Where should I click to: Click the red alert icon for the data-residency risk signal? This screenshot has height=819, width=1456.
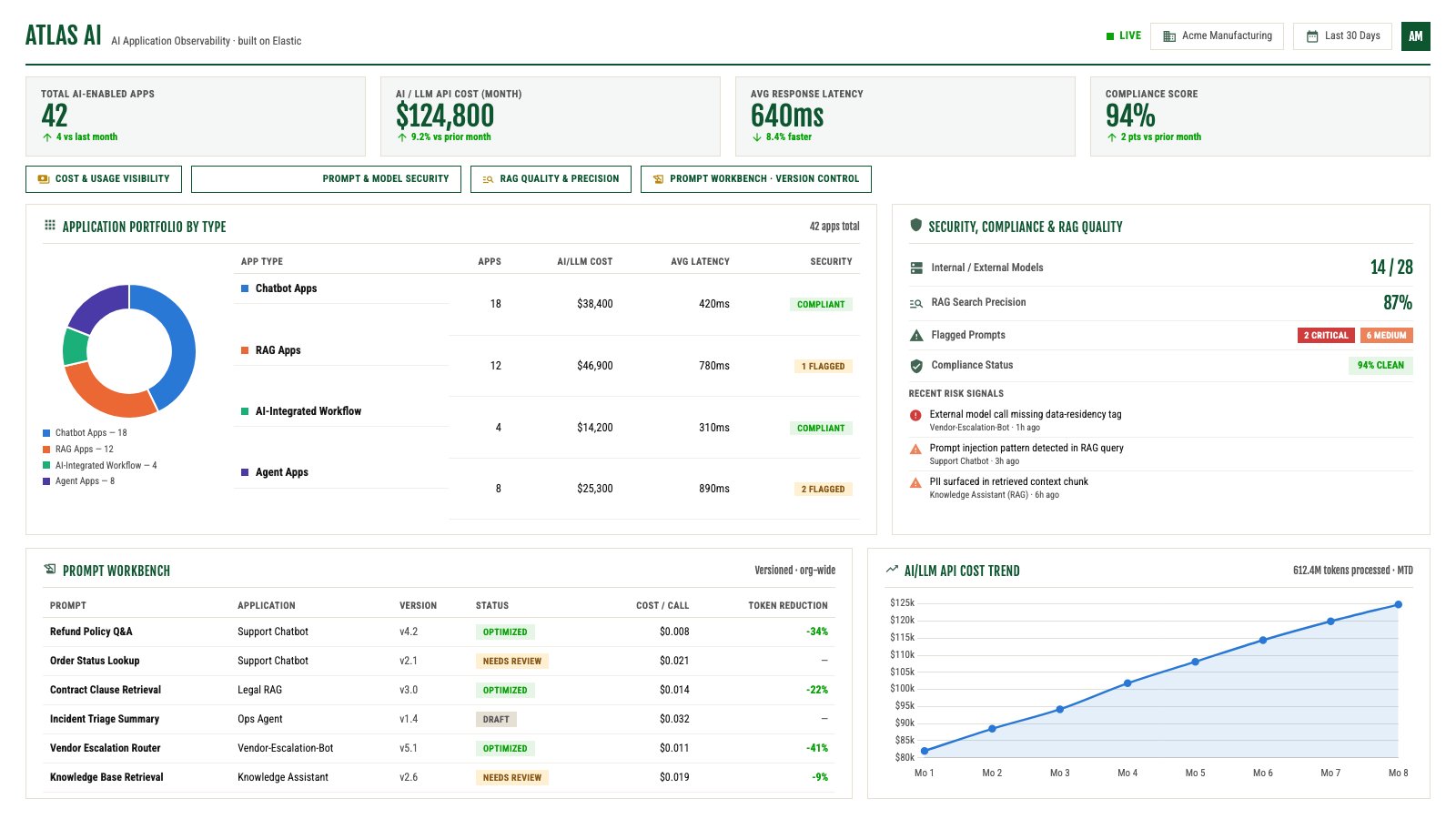coord(915,415)
